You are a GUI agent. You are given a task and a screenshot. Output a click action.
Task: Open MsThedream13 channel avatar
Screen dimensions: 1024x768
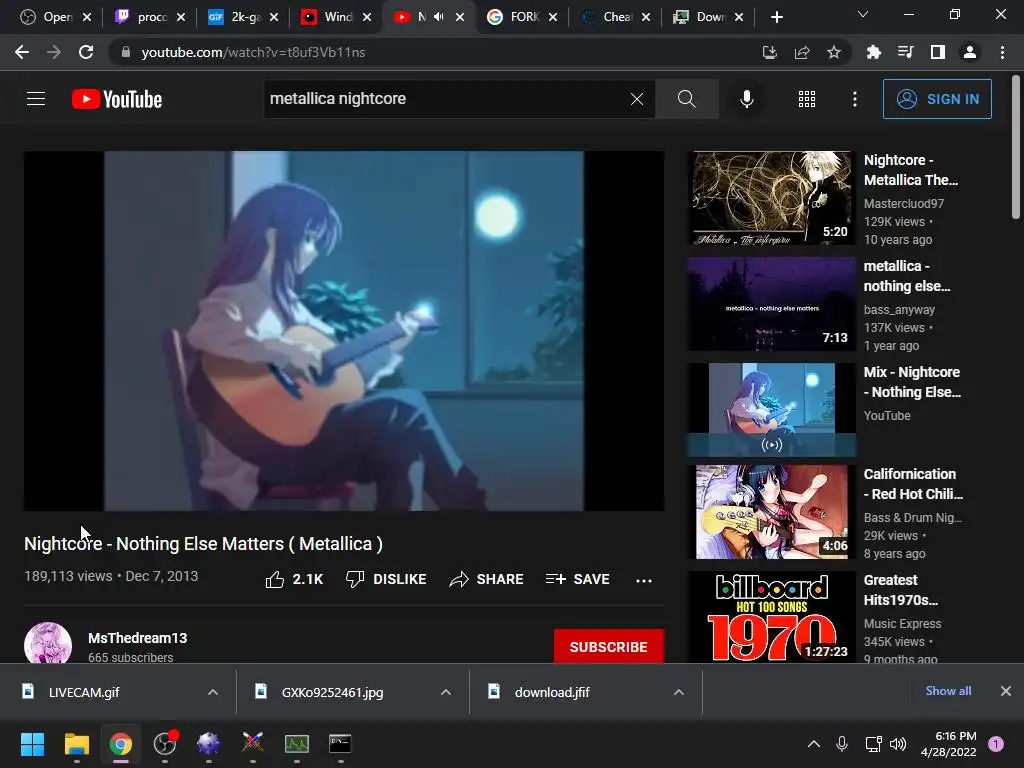tap(48, 644)
